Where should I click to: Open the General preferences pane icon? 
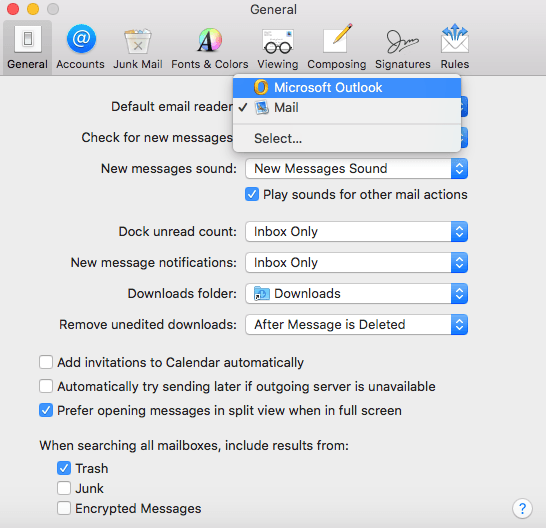(x=28, y=39)
